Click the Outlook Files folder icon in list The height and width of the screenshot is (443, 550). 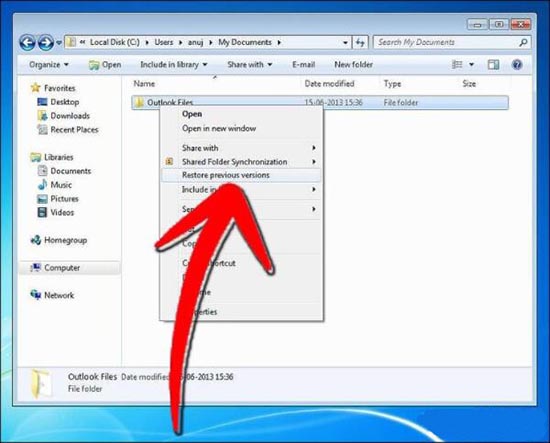(139, 102)
